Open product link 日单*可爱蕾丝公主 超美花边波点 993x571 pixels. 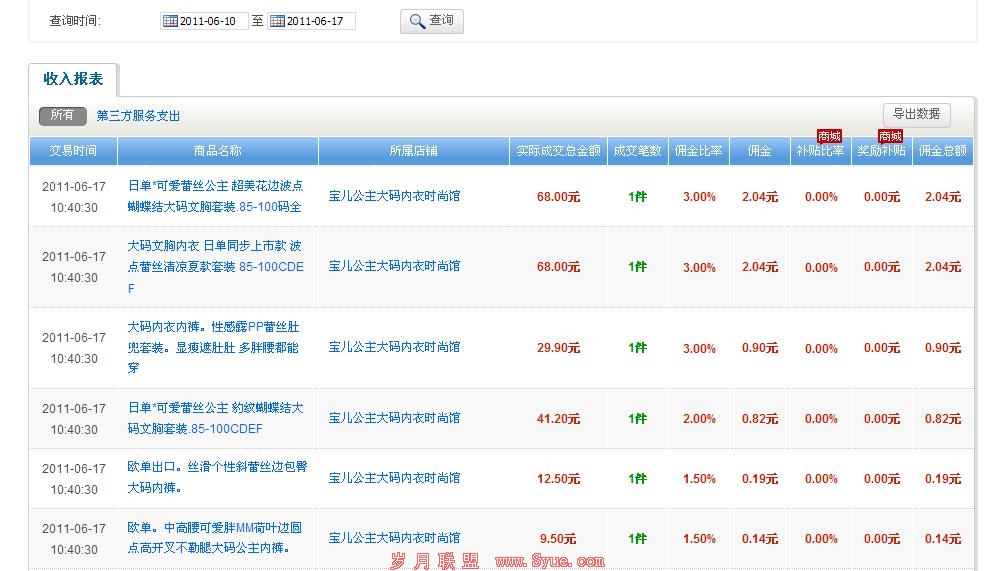(x=215, y=186)
